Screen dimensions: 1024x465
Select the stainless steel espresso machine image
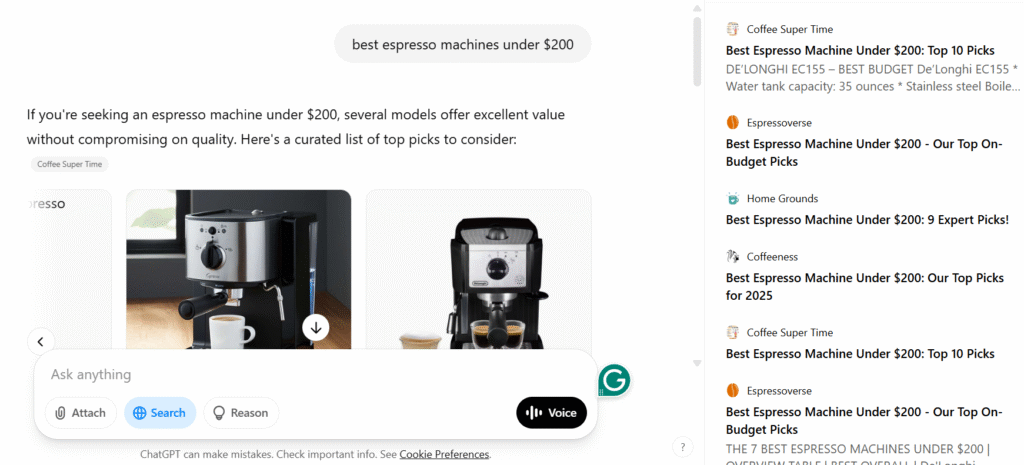click(238, 270)
